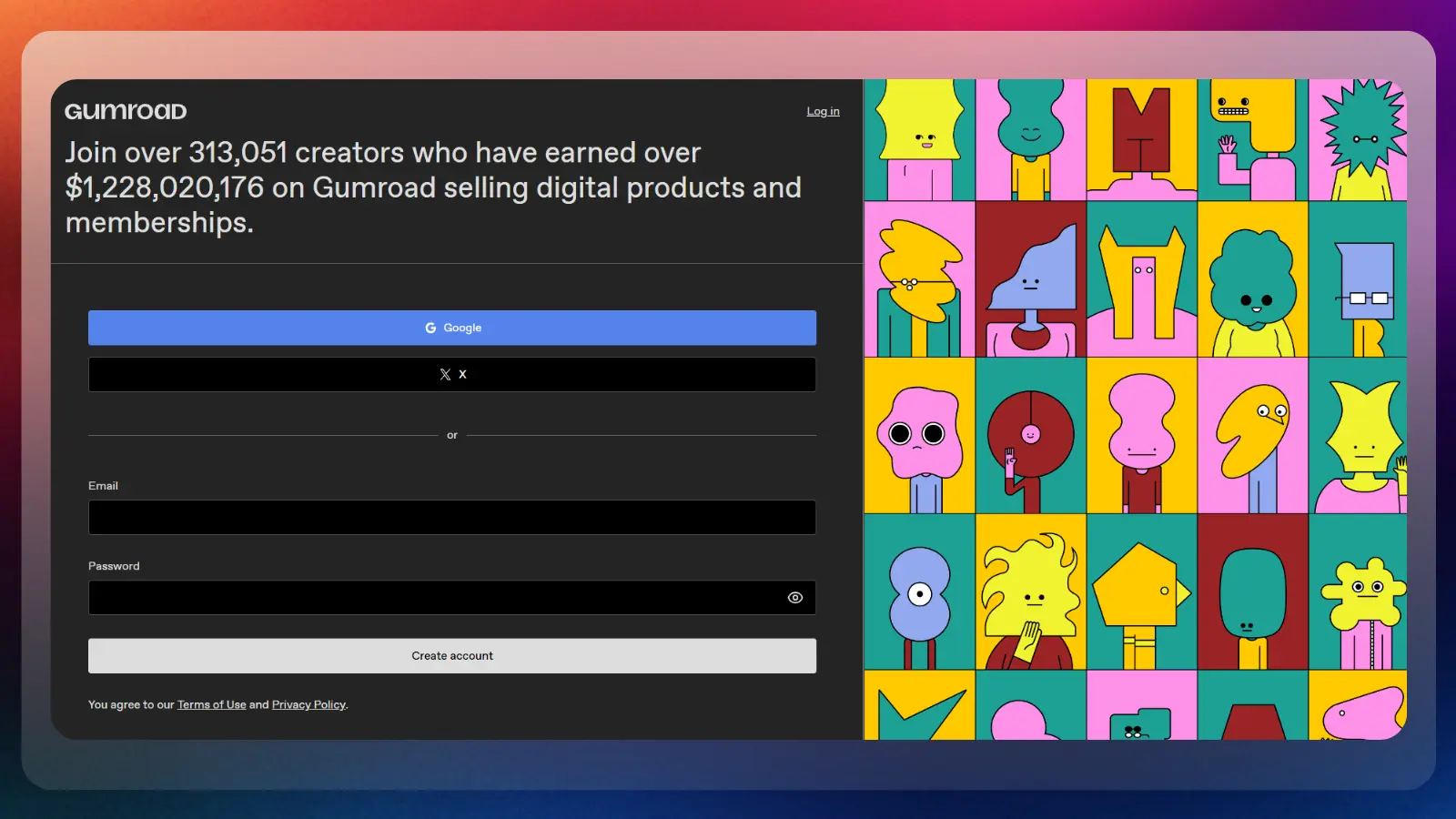Click the Gumroad logo
1456x819 pixels.
(126, 111)
